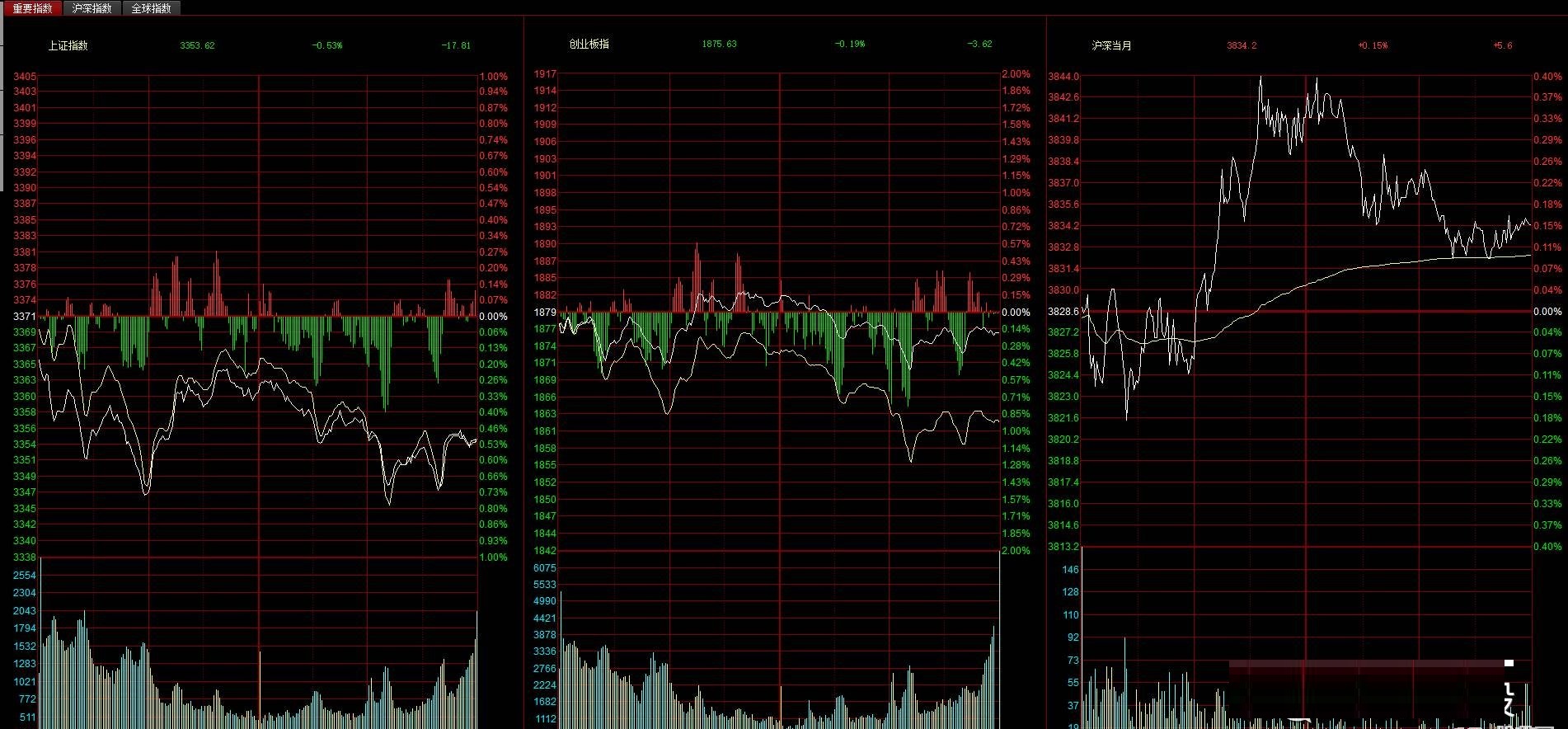Select the -0.53% change percentage
The width and height of the screenshot is (1568, 729).
point(327,45)
